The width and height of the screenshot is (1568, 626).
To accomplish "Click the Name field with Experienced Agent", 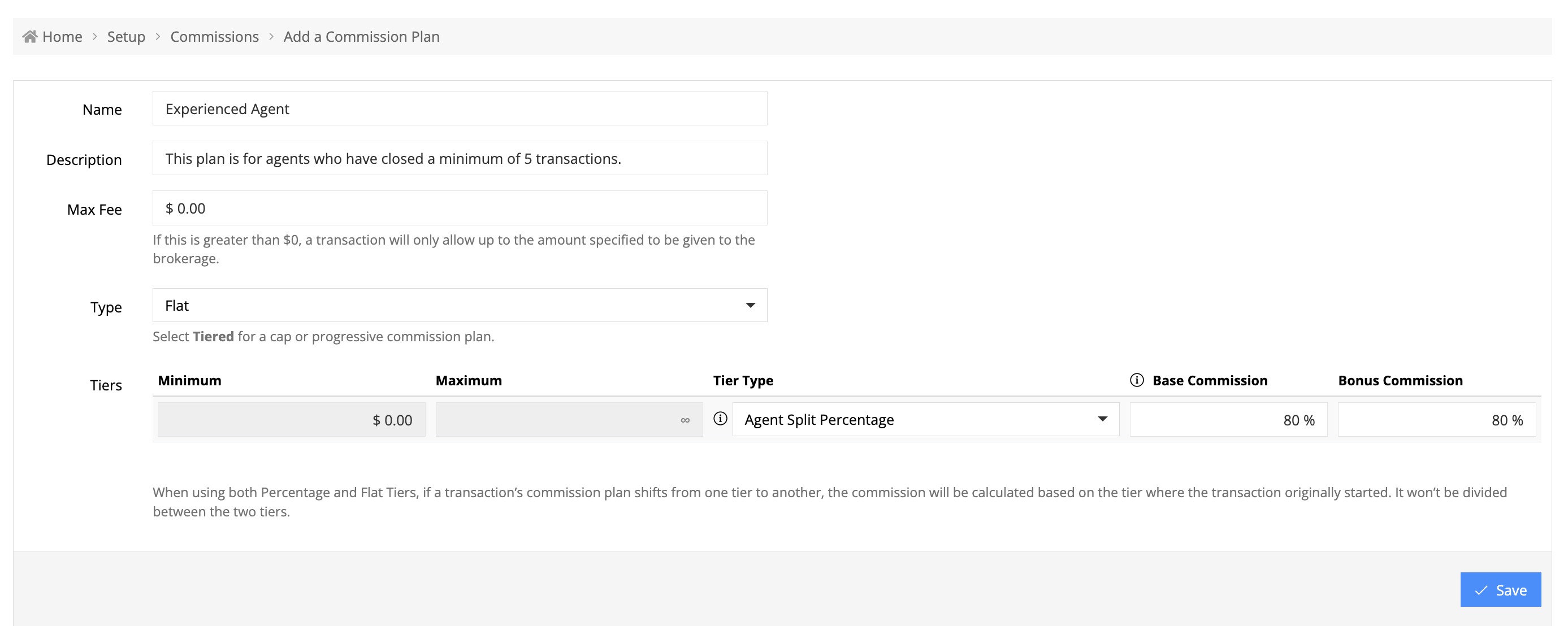I will coord(460,109).
